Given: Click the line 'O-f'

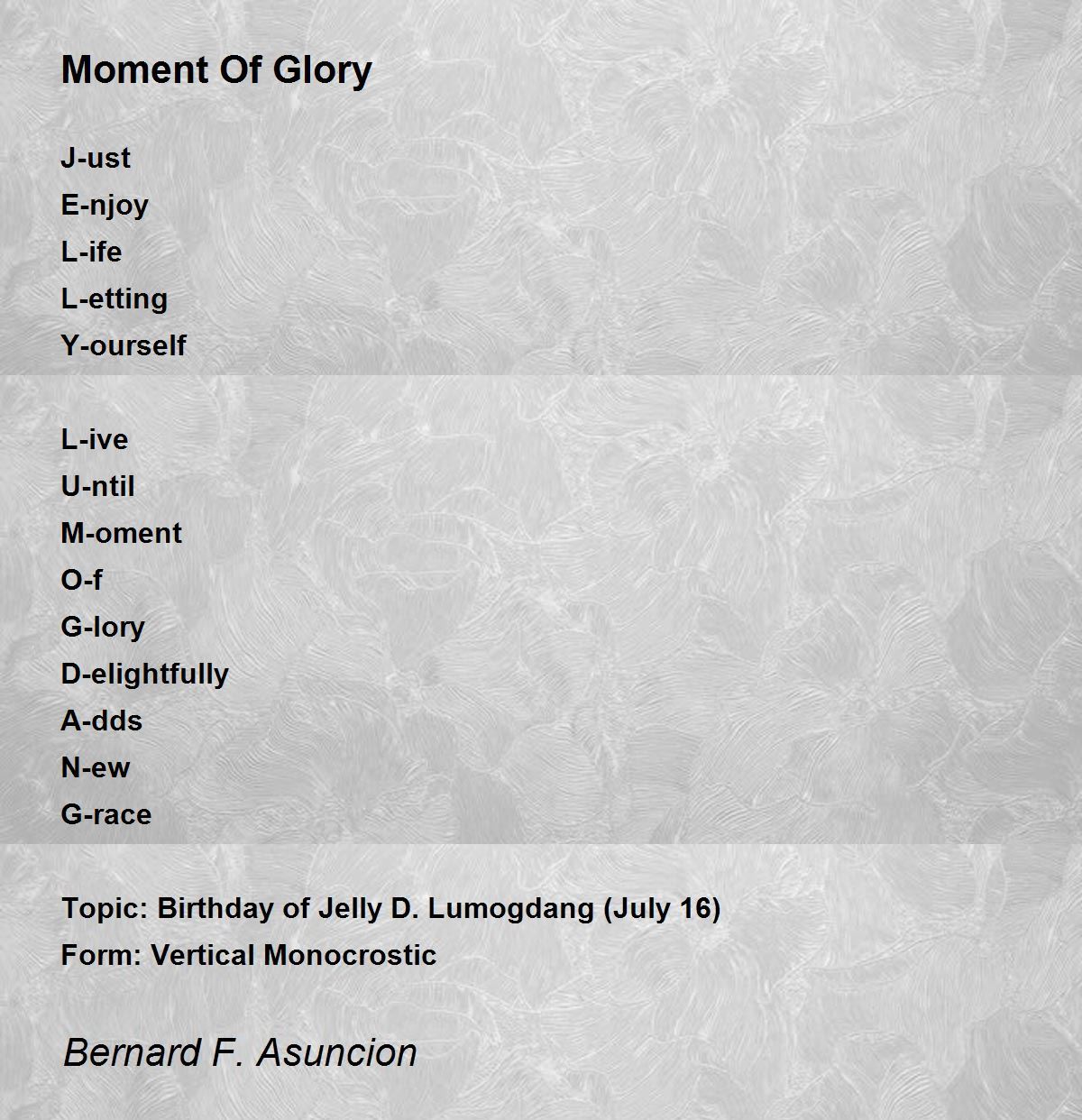Looking at the screenshot, I should (81, 580).
